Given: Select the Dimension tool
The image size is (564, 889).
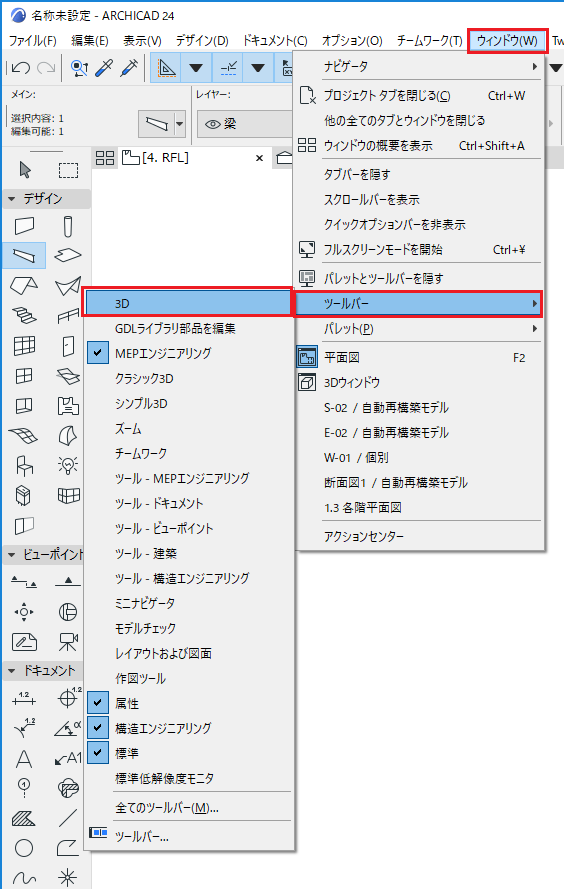Looking at the screenshot, I should (x=24, y=698).
